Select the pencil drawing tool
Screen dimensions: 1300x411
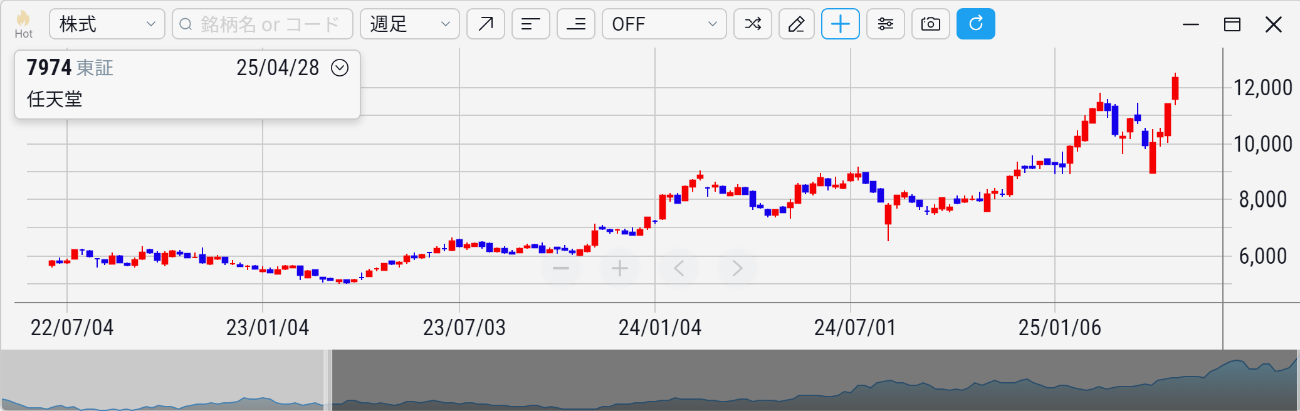pos(796,24)
